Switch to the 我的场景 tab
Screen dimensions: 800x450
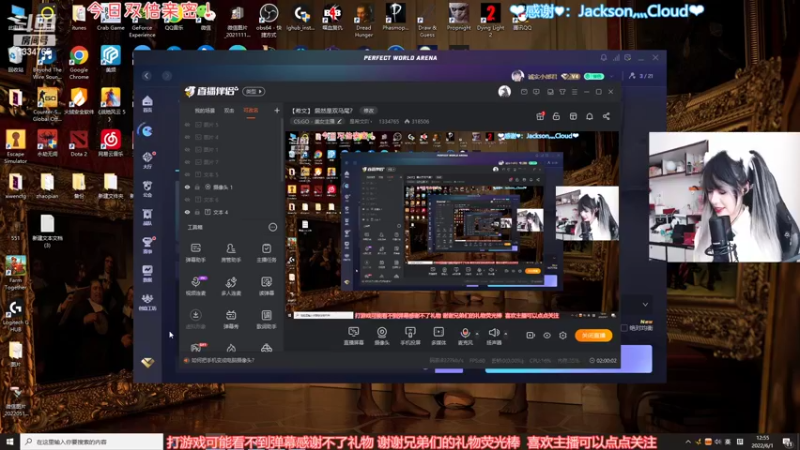tap(205, 110)
